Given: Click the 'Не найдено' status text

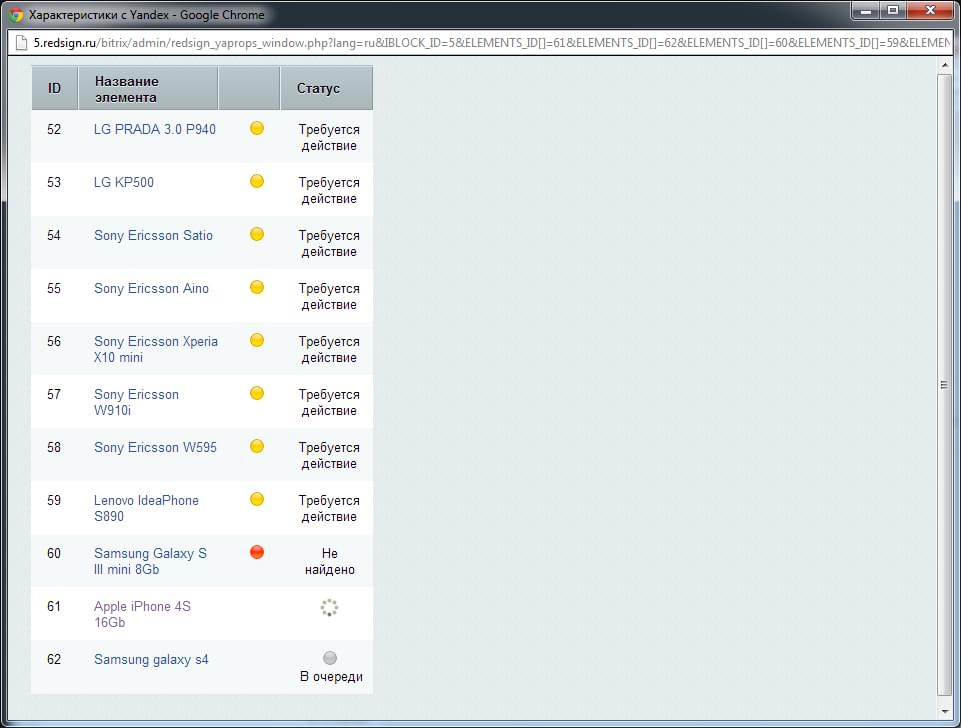Looking at the screenshot, I should 330,561.
